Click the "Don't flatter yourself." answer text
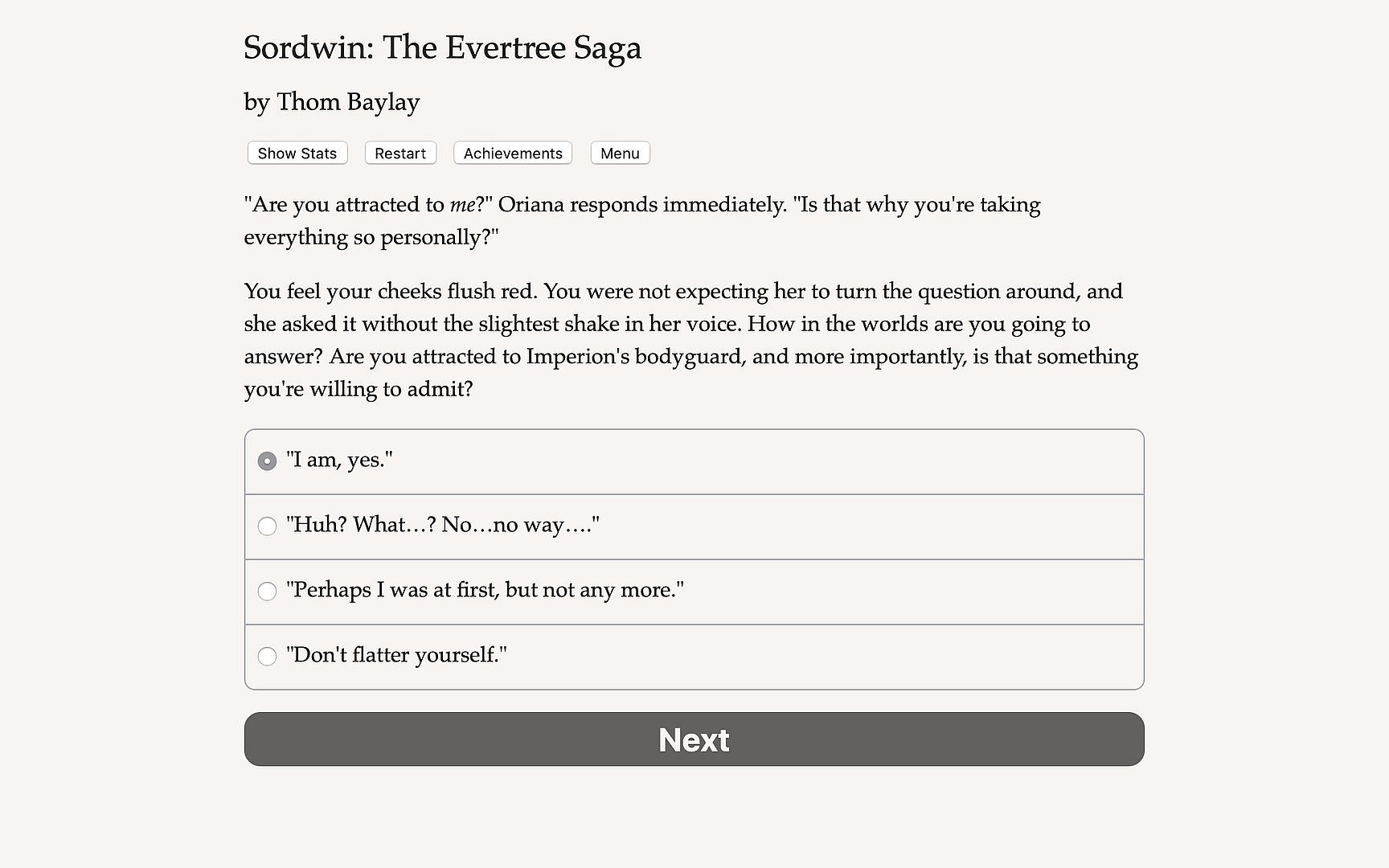 coord(396,655)
